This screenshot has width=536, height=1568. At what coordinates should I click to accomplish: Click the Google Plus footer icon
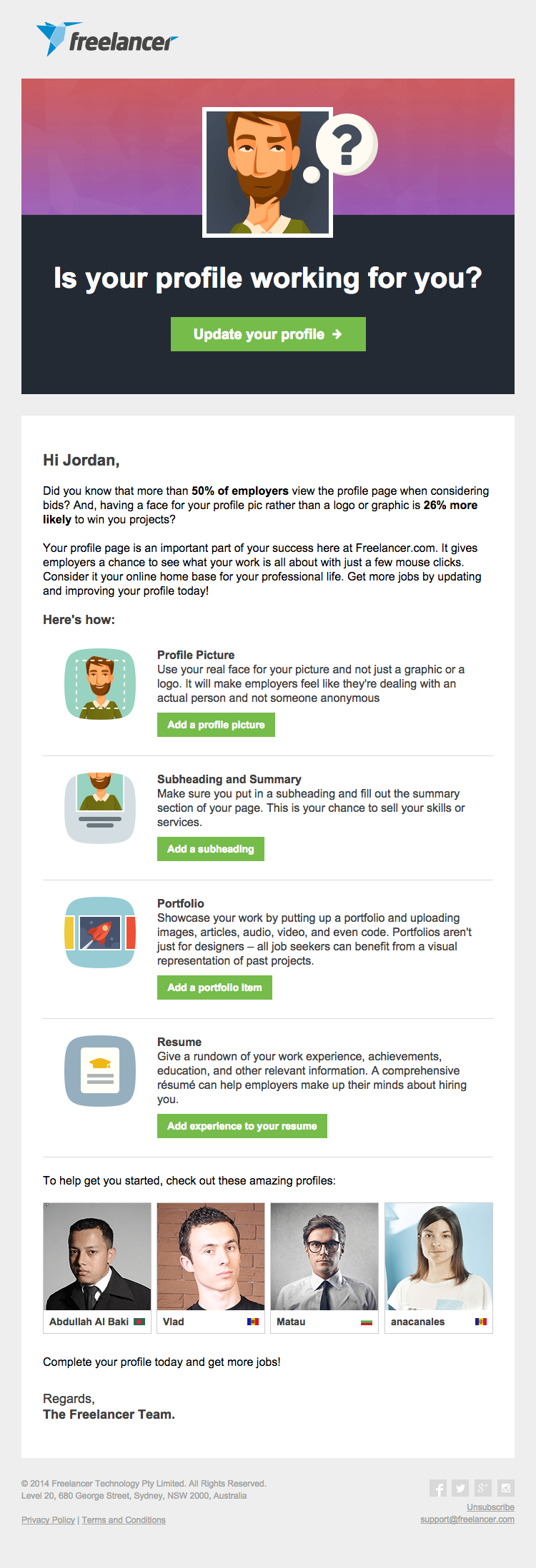coord(483,1488)
